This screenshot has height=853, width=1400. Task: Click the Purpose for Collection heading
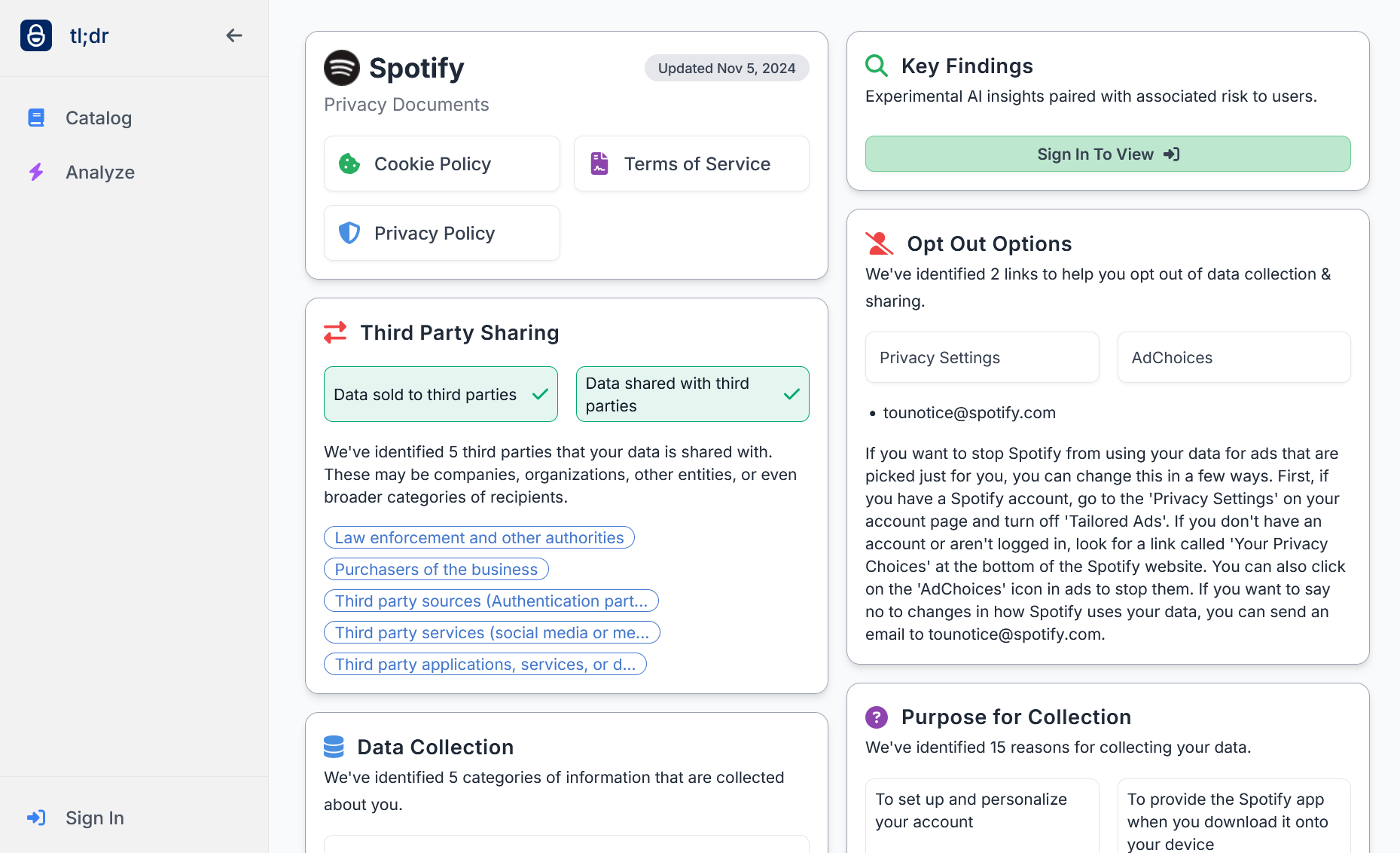[1016, 717]
